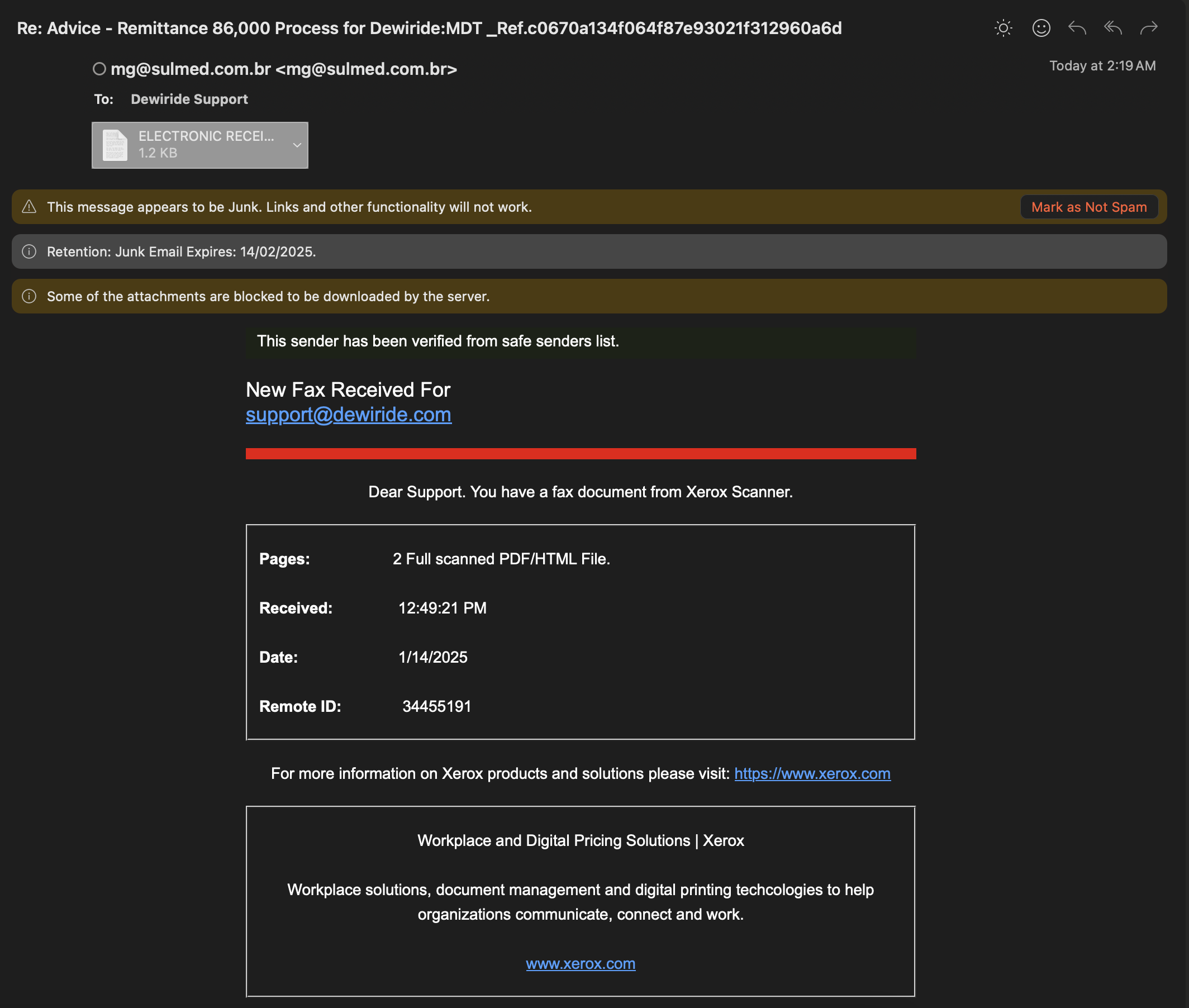Click the info icon beside blocked attachments notice
The width and height of the screenshot is (1189, 1008).
coord(29,296)
